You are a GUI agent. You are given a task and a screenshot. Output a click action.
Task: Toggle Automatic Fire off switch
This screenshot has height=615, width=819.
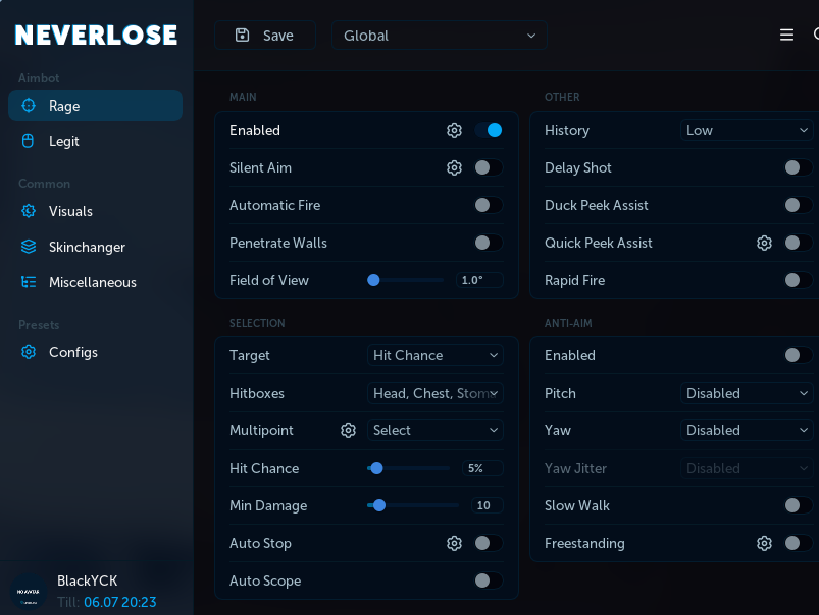point(488,205)
